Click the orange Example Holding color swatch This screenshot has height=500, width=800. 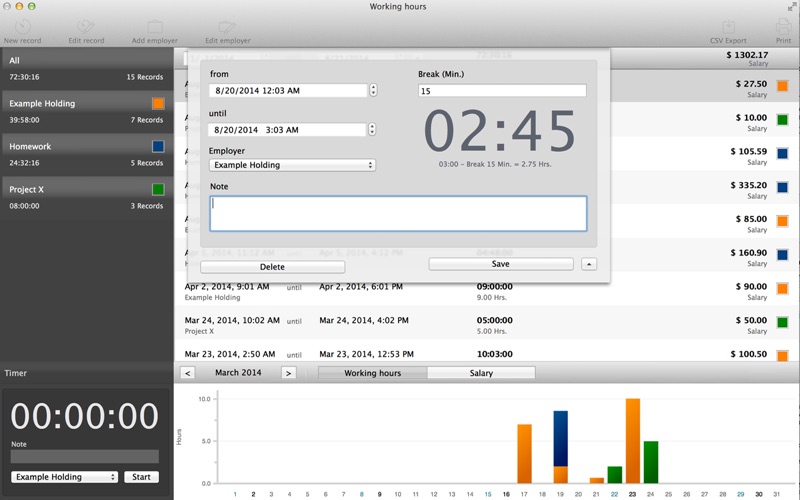point(158,103)
